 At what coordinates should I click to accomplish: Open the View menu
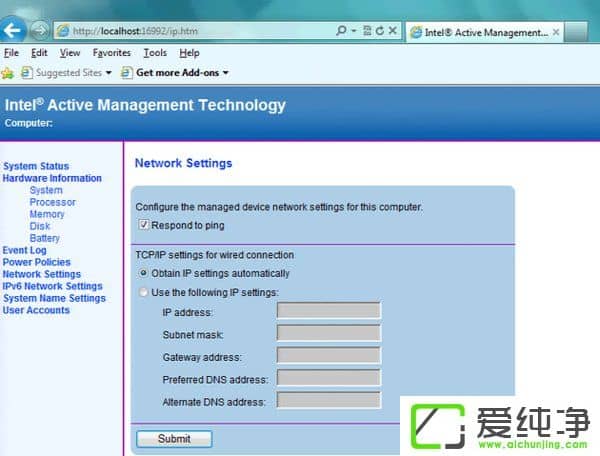tap(70, 53)
